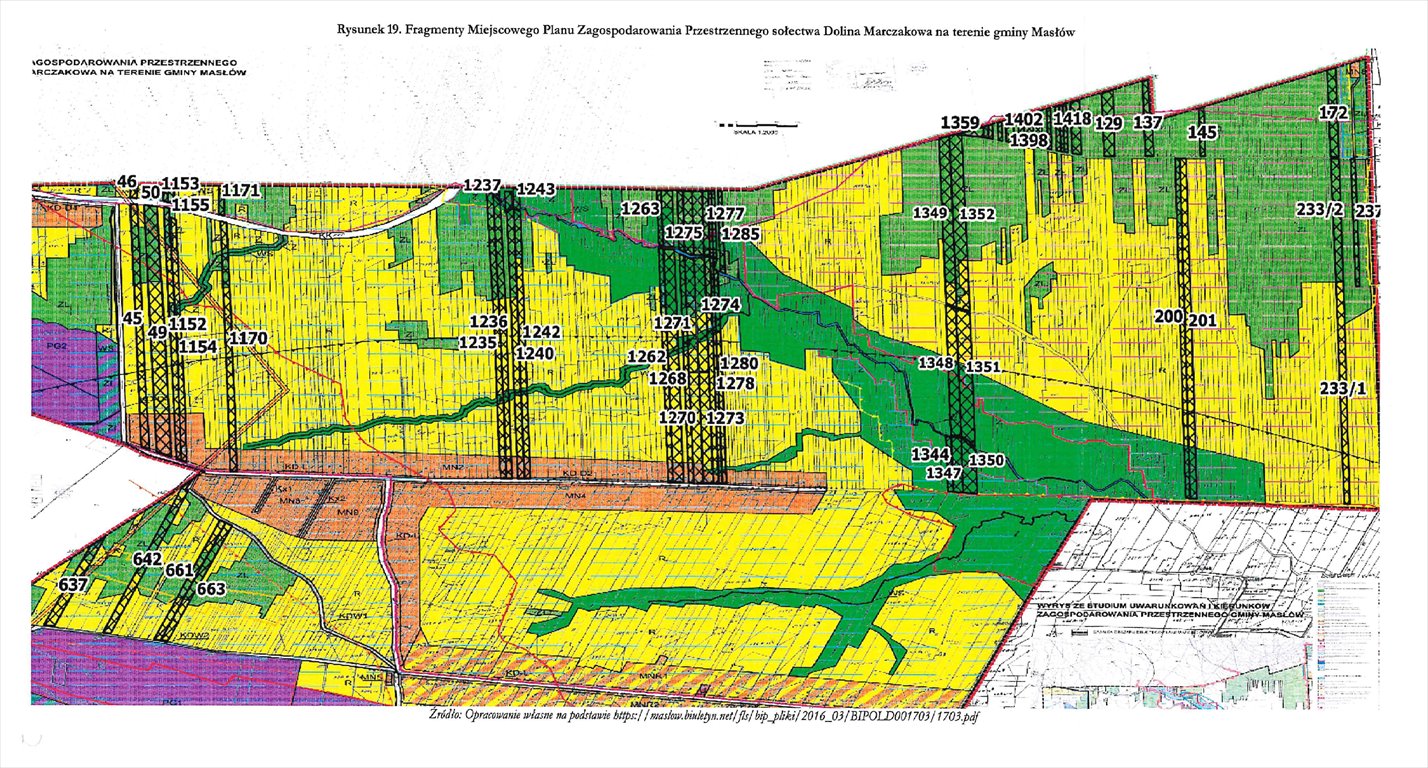The image size is (1428, 768).
Task: Select parcel number 1271
Action: point(673,323)
